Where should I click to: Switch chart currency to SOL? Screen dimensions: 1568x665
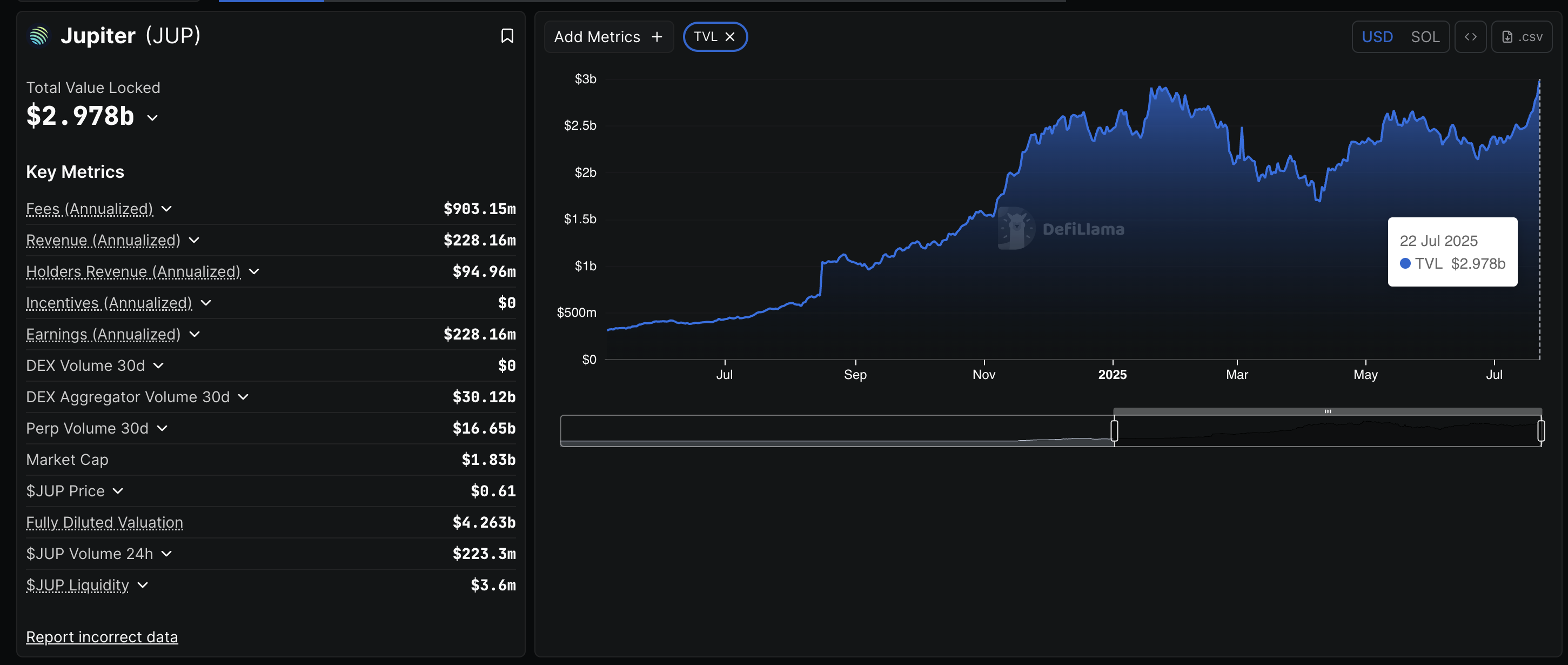coord(1425,37)
